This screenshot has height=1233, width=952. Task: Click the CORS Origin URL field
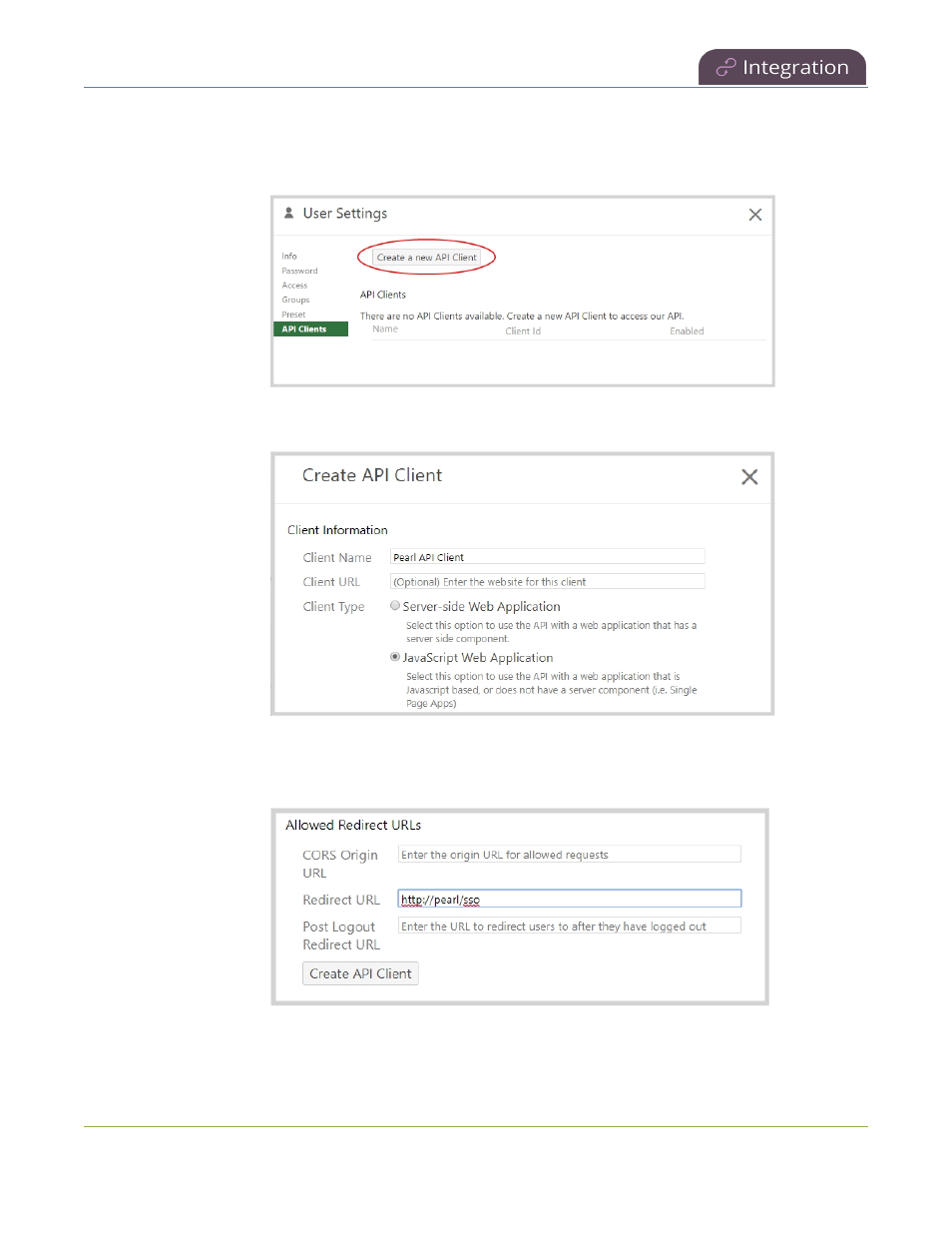click(569, 855)
